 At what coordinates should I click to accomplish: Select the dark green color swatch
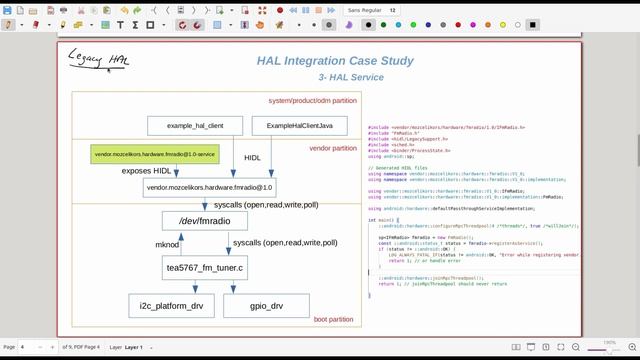click(383, 25)
